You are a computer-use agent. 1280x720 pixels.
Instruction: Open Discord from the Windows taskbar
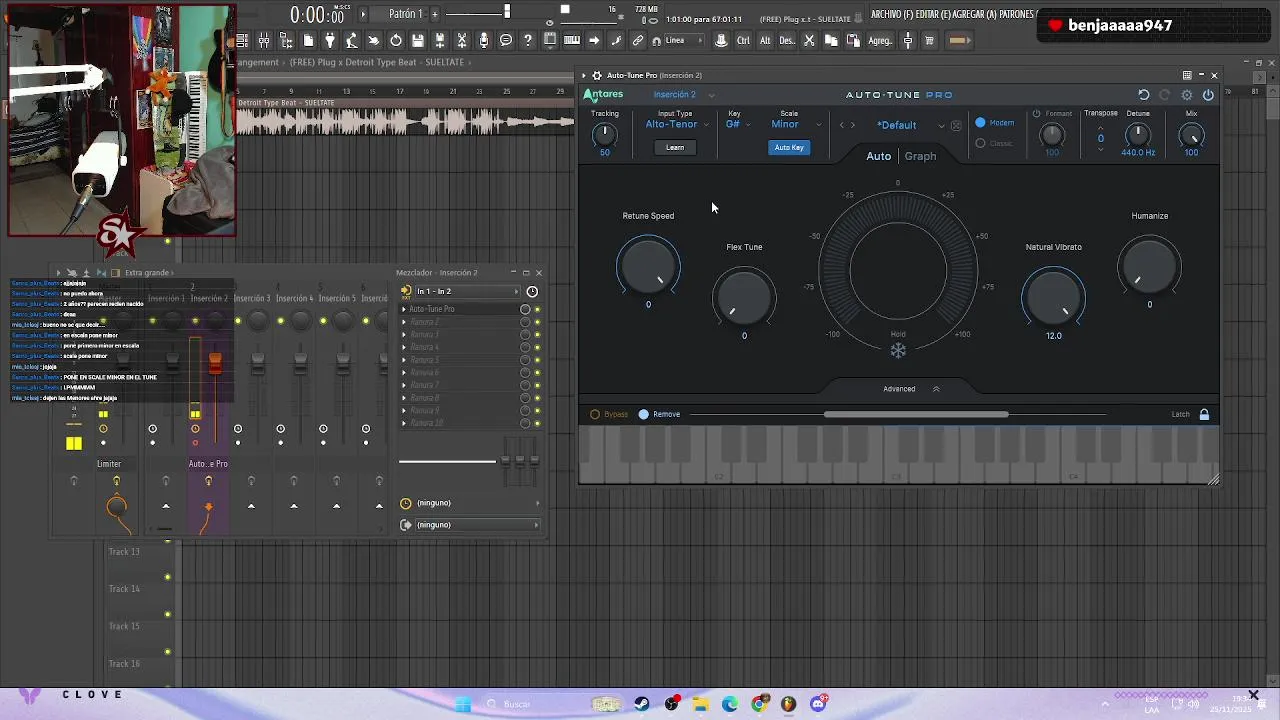click(x=818, y=704)
